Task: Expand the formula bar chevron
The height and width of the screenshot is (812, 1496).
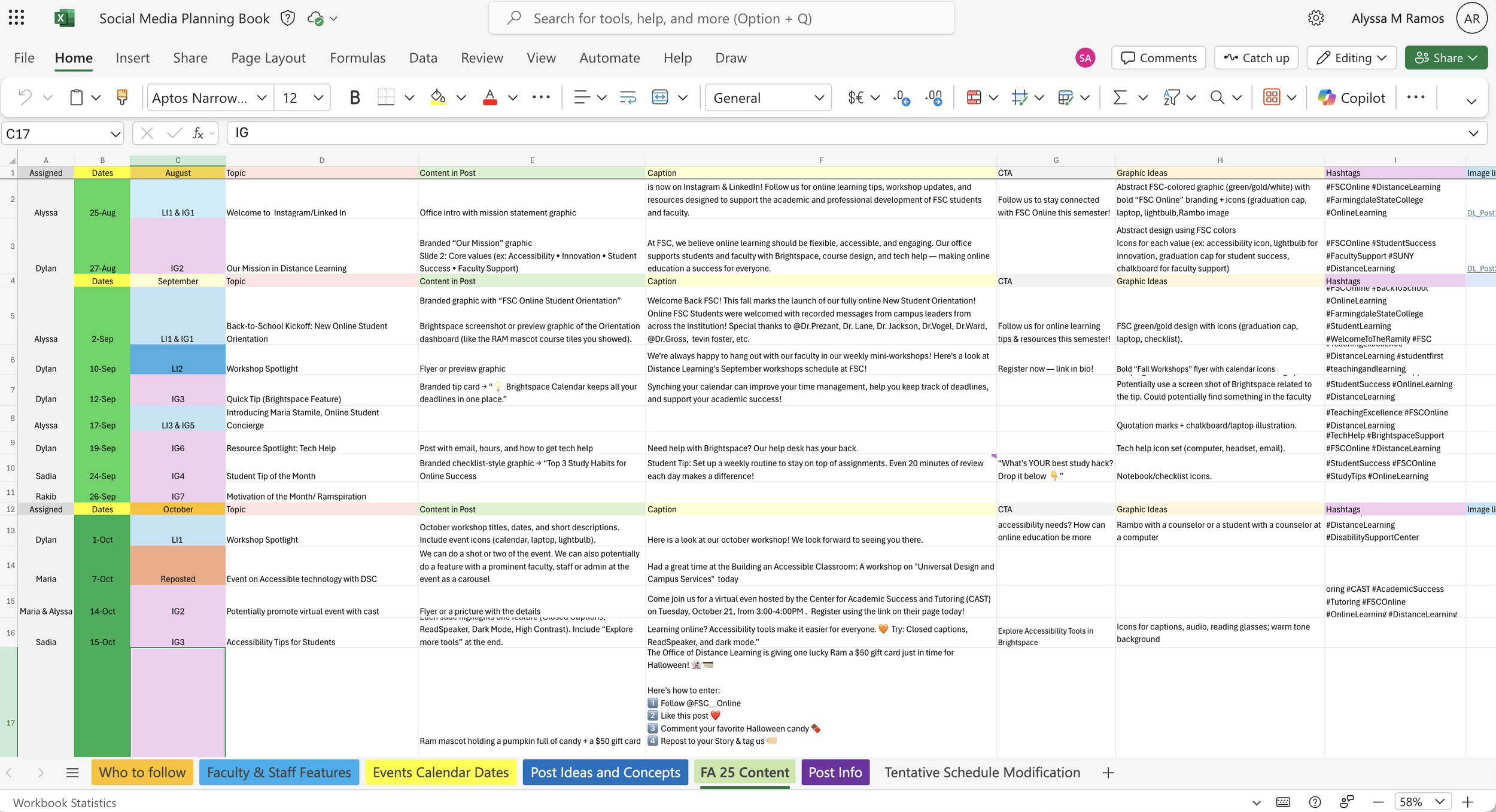Action: coord(1473,133)
